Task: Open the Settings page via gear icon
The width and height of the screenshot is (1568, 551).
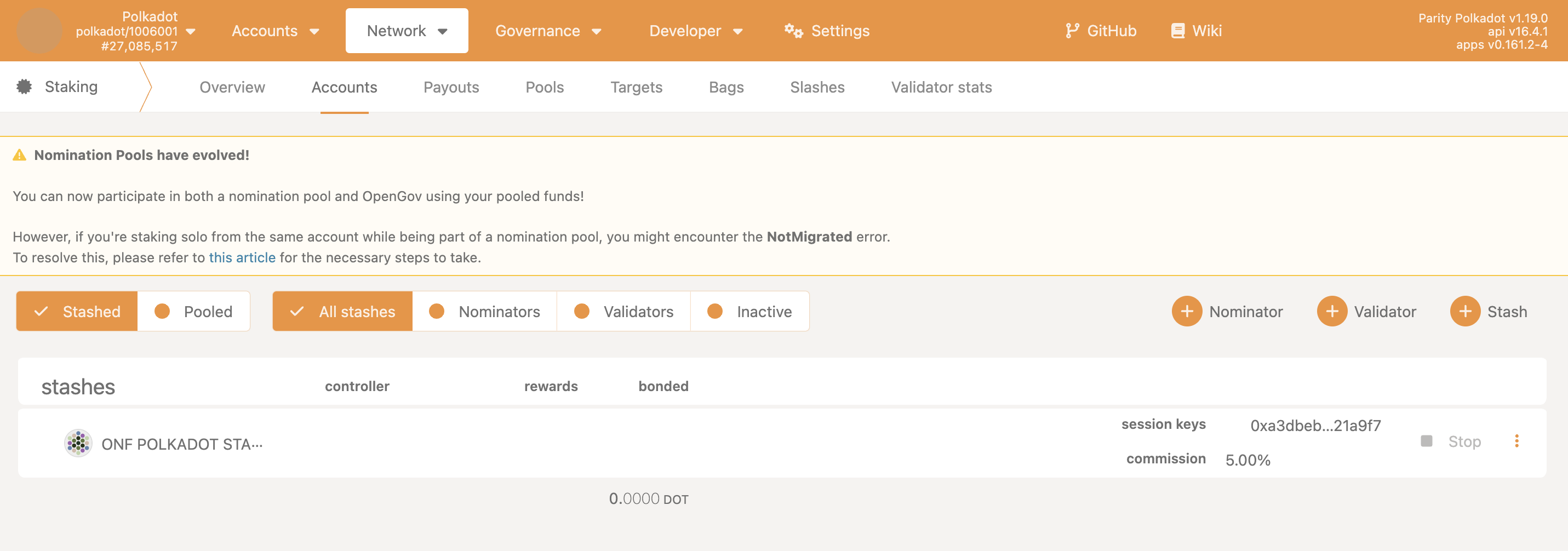Action: [x=793, y=31]
